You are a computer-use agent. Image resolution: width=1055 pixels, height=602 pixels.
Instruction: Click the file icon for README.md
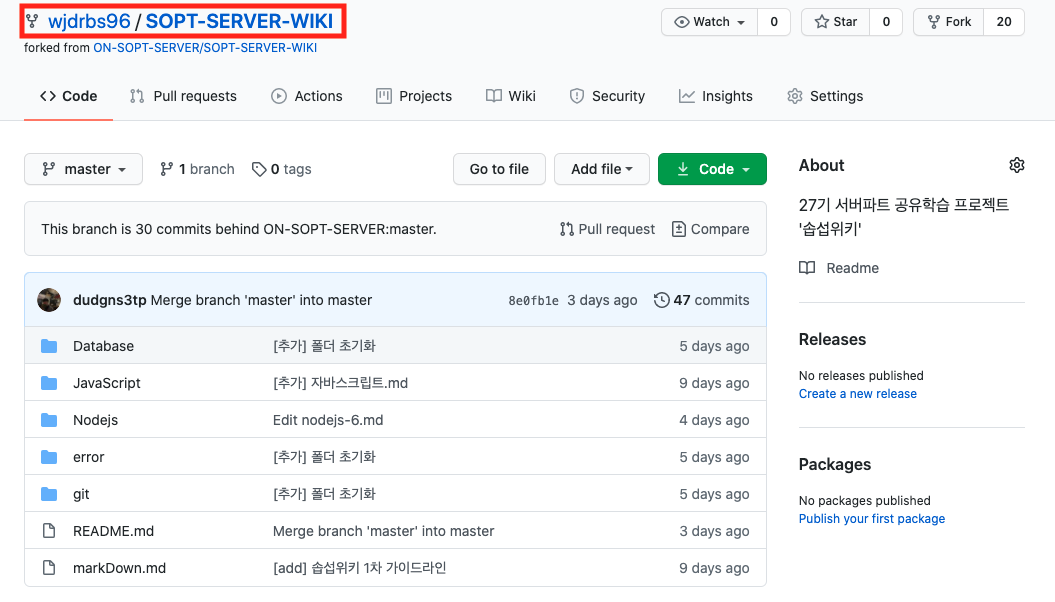click(x=49, y=531)
